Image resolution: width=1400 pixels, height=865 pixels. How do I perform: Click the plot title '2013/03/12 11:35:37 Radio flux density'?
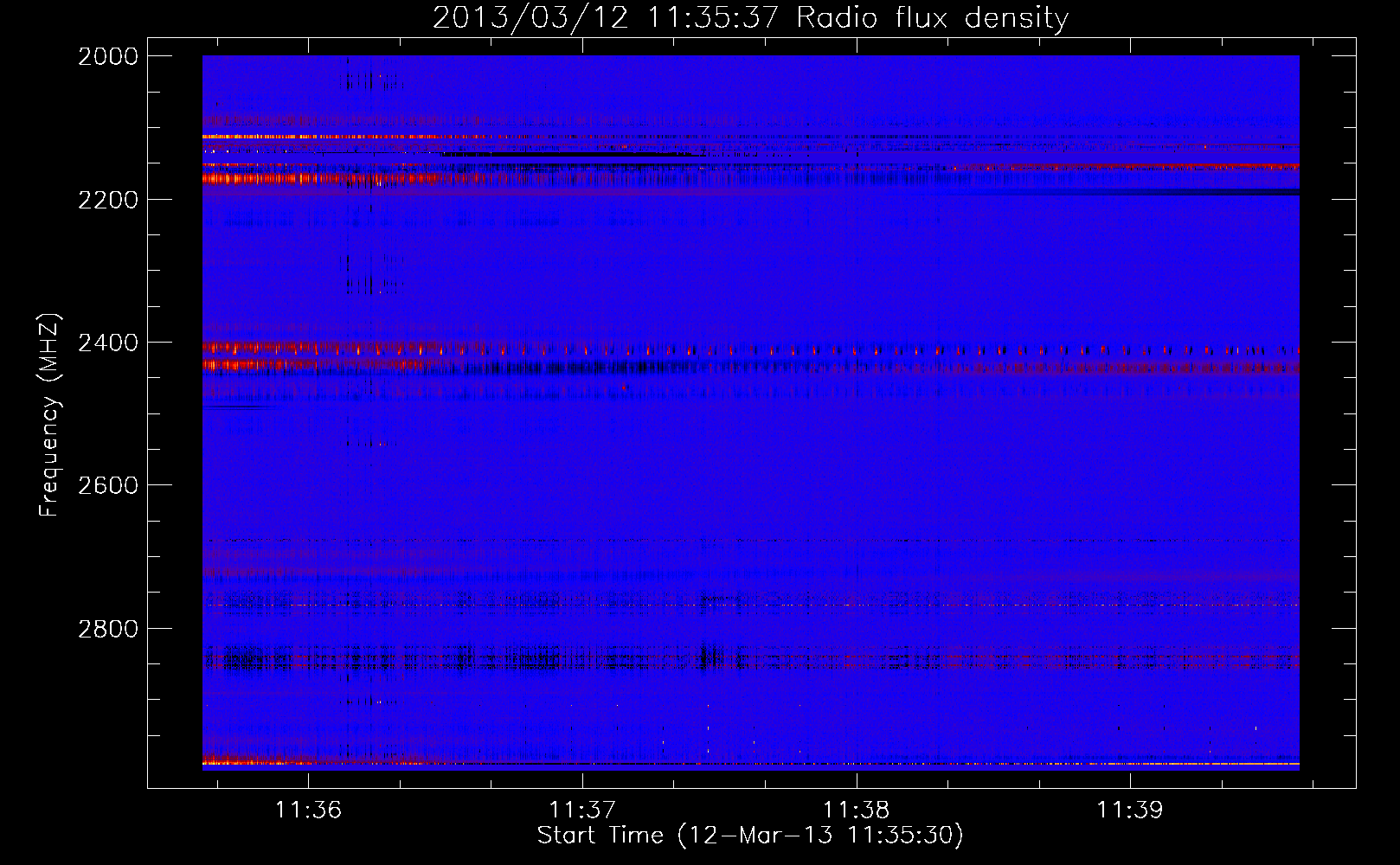[750, 17]
